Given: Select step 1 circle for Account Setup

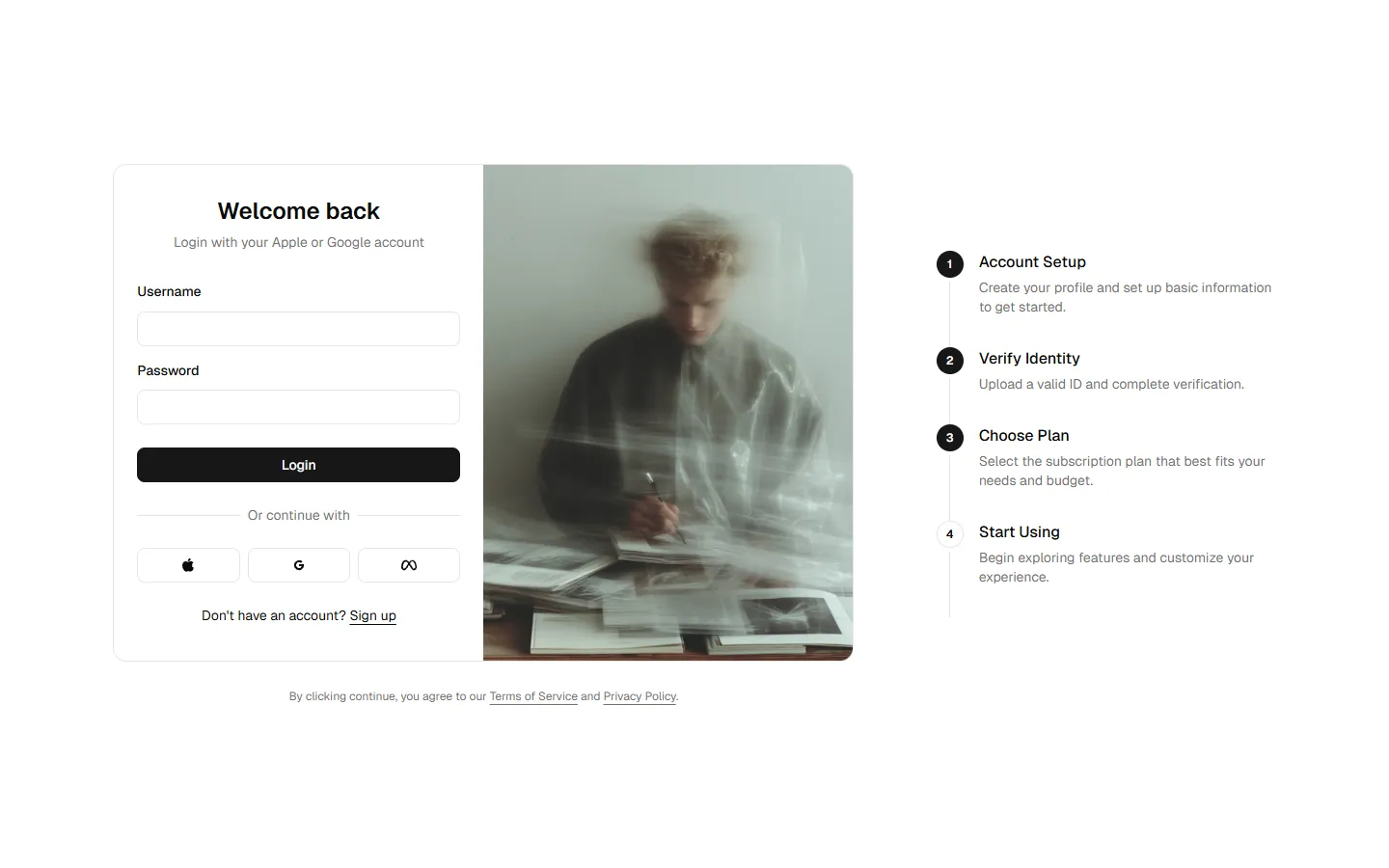Looking at the screenshot, I should pyautogui.click(x=950, y=264).
